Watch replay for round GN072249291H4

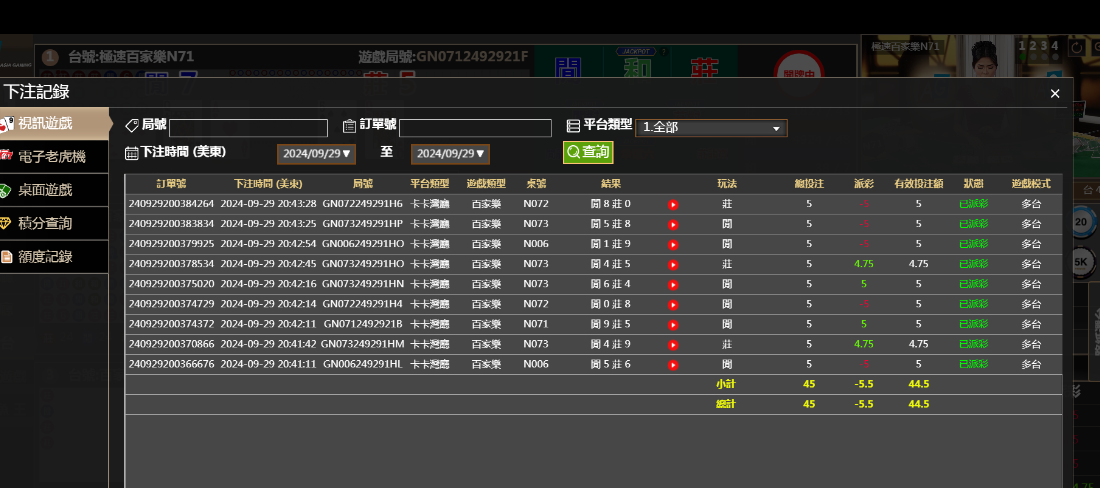click(673, 304)
